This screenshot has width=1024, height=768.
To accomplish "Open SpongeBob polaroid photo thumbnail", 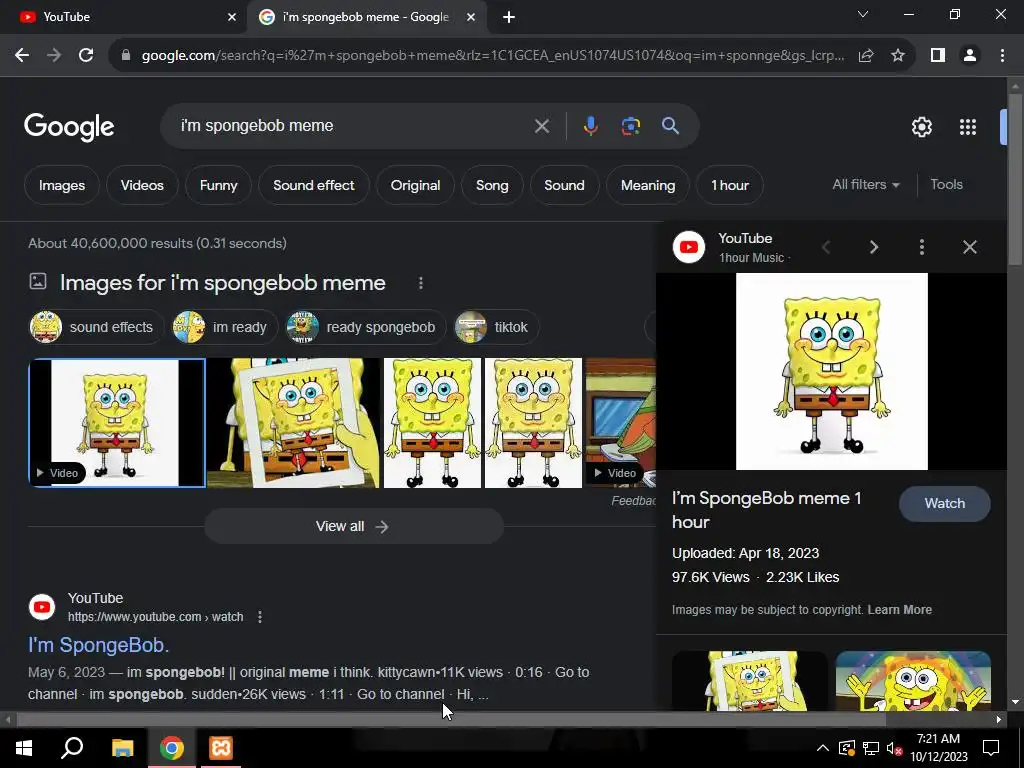I will click(293, 423).
